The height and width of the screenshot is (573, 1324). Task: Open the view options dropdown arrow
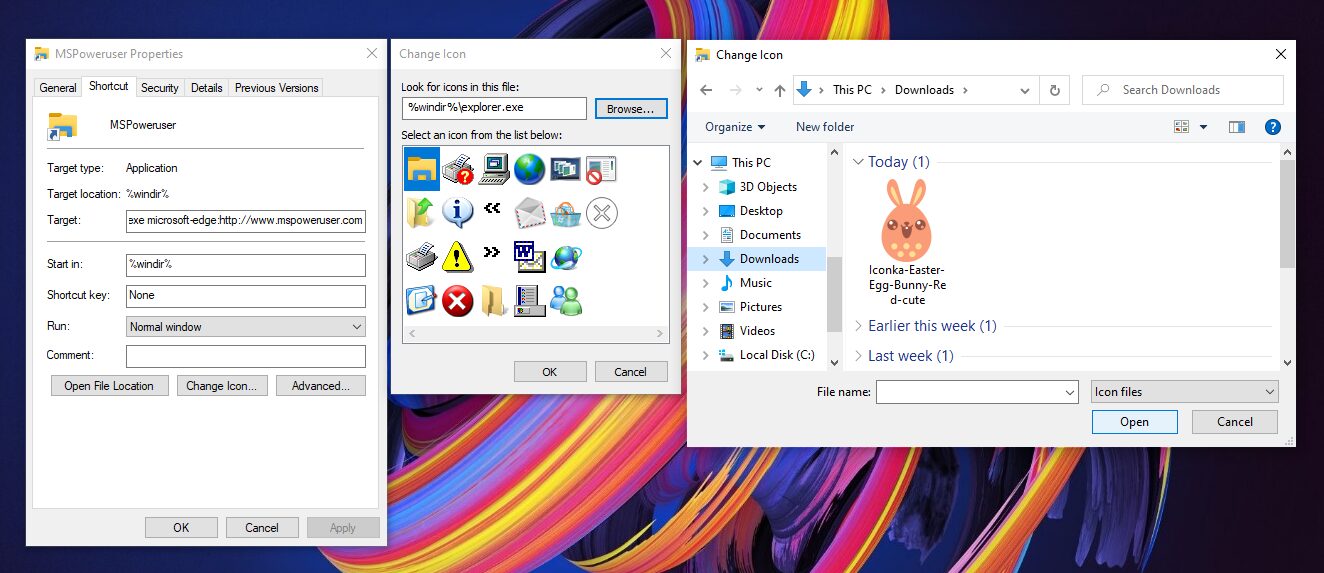click(x=1203, y=127)
